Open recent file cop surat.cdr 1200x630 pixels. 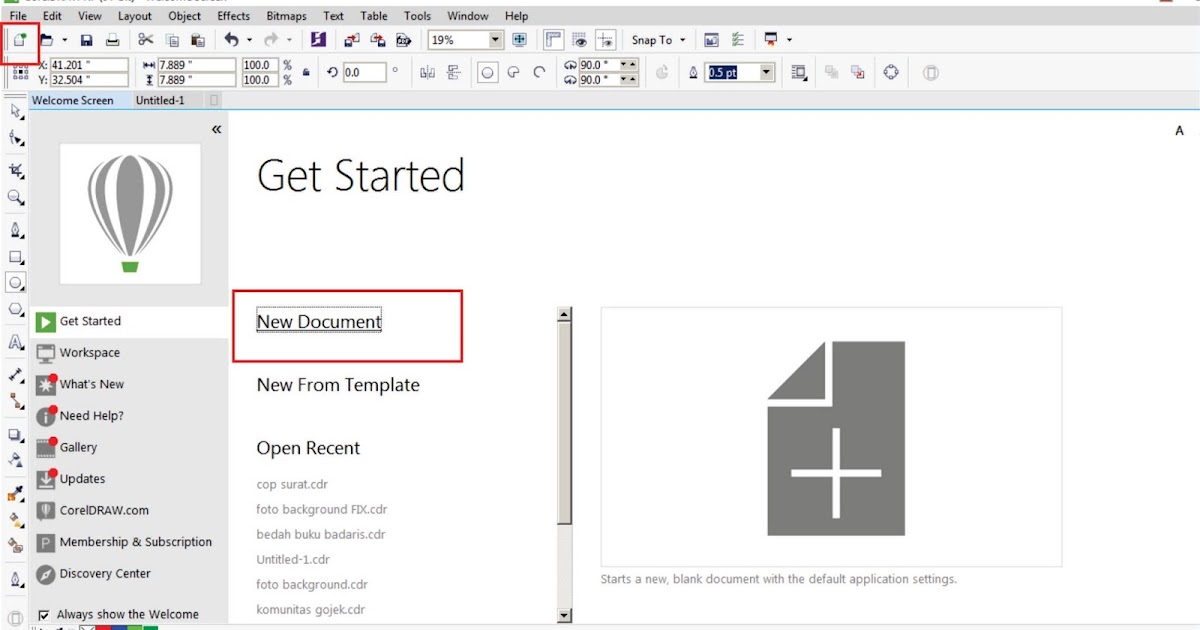[292, 484]
